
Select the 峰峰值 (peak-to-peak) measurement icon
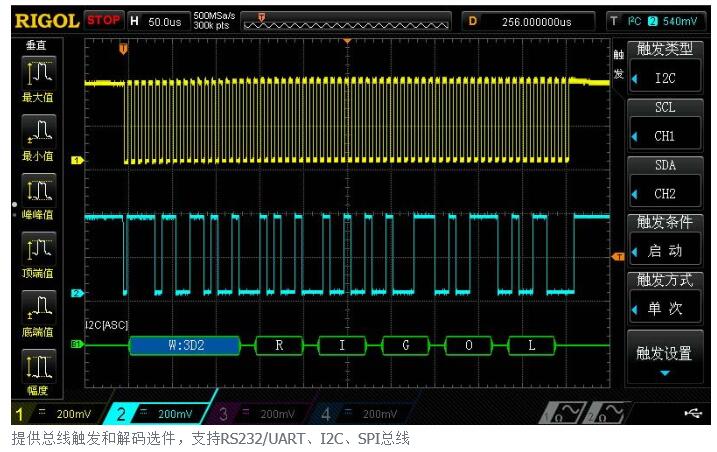38,190
